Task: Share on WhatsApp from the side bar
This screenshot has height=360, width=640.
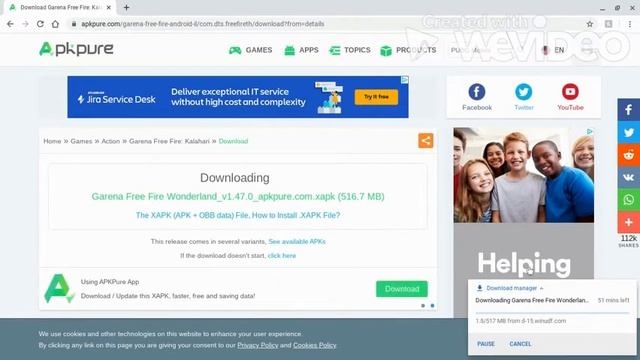Action: tap(629, 200)
